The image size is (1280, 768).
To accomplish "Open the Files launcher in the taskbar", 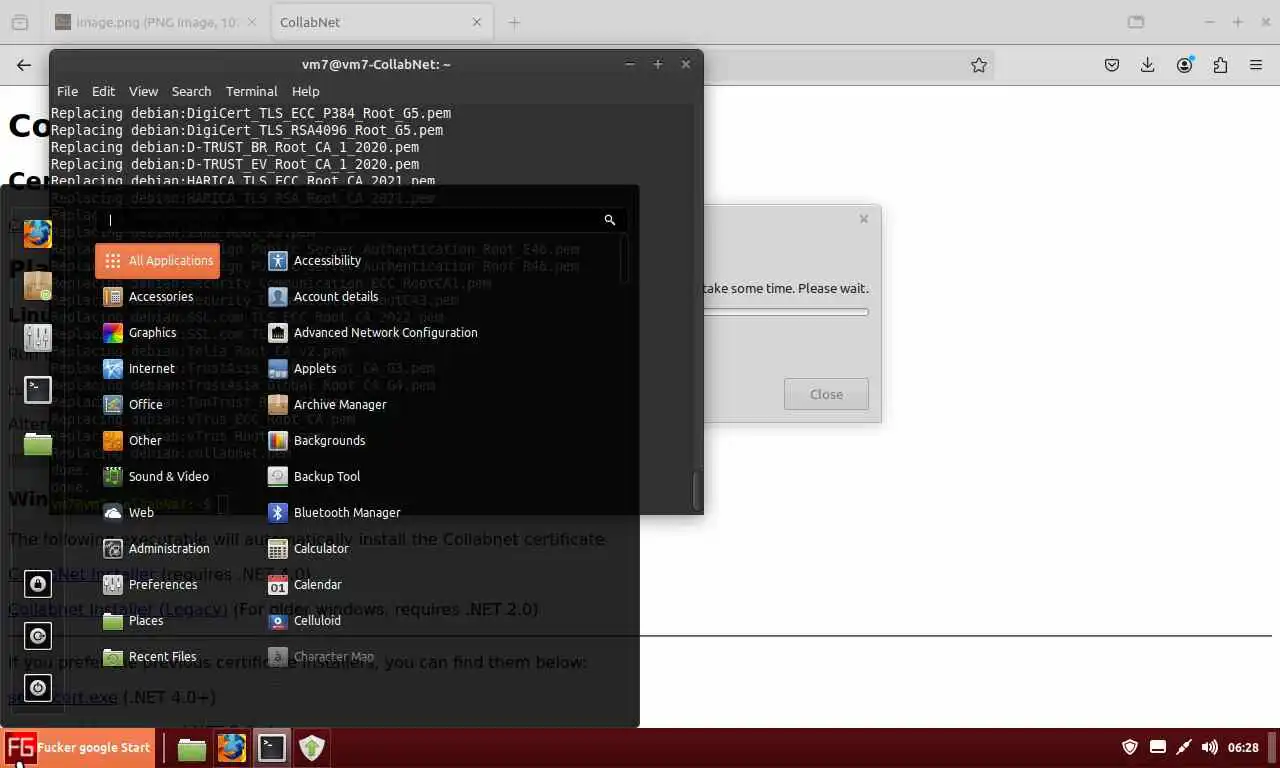I will 191,748.
